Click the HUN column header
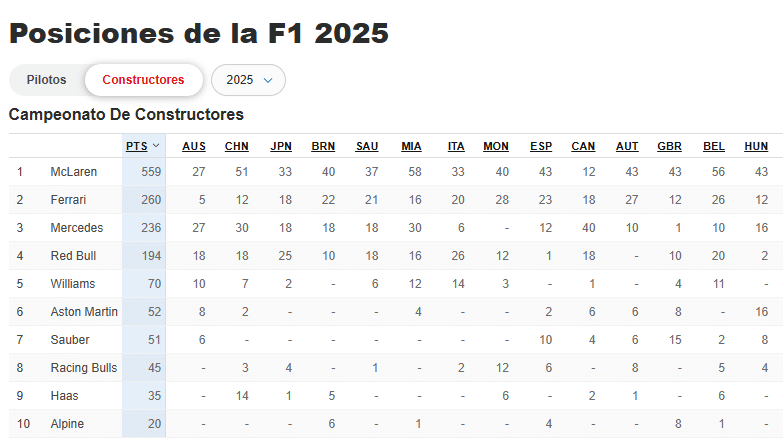The image size is (783, 441). (x=756, y=146)
